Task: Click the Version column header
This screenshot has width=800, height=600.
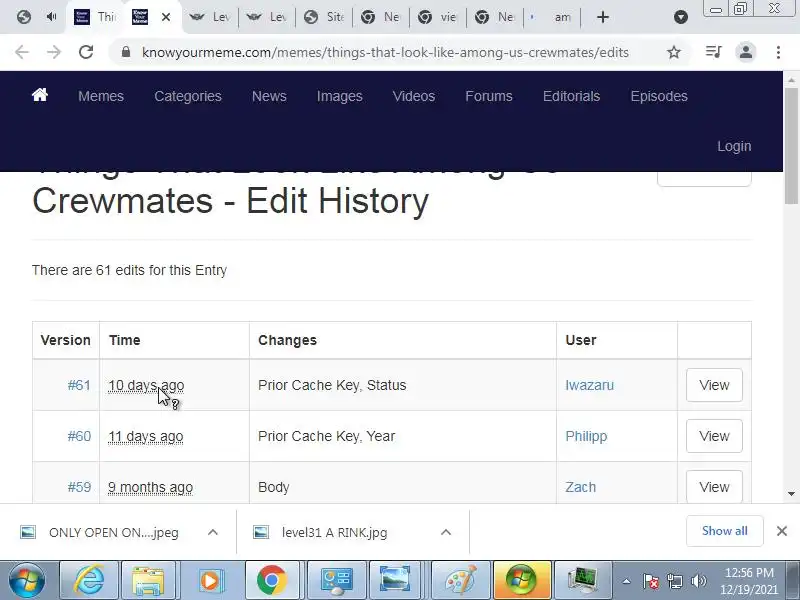Action: tap(65, 340)
